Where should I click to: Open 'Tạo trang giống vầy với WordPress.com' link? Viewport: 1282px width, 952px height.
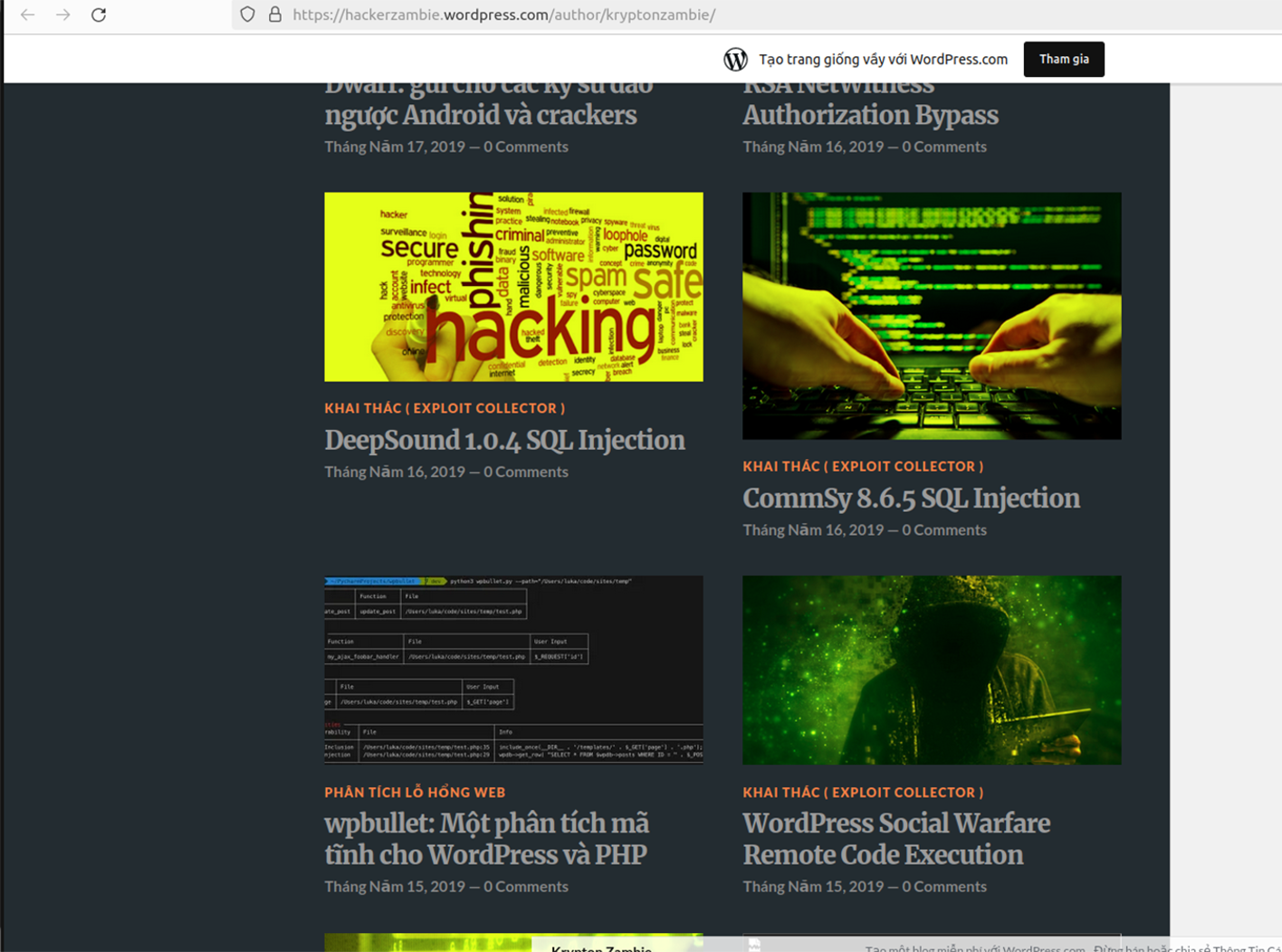883,59
